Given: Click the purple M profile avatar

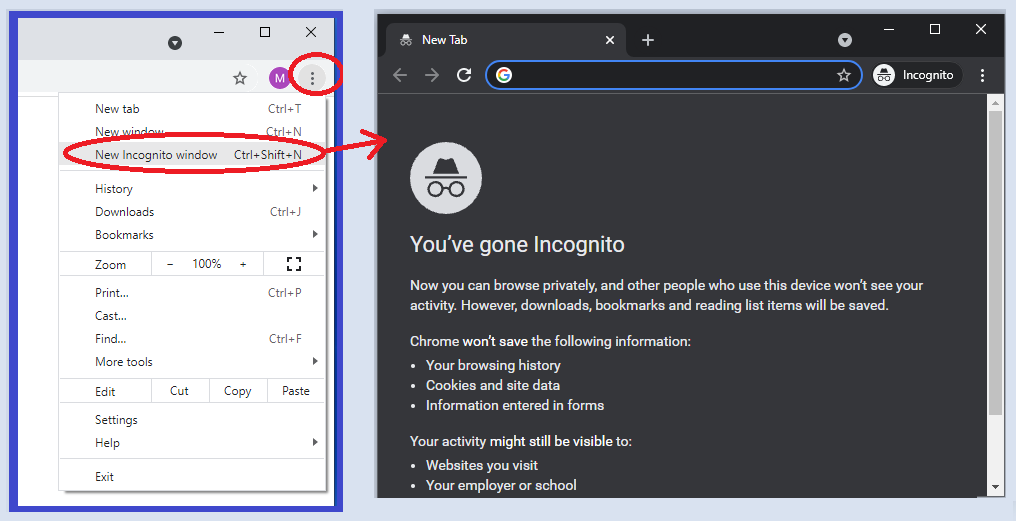Looking at the screenshot, I should [279, 78].
